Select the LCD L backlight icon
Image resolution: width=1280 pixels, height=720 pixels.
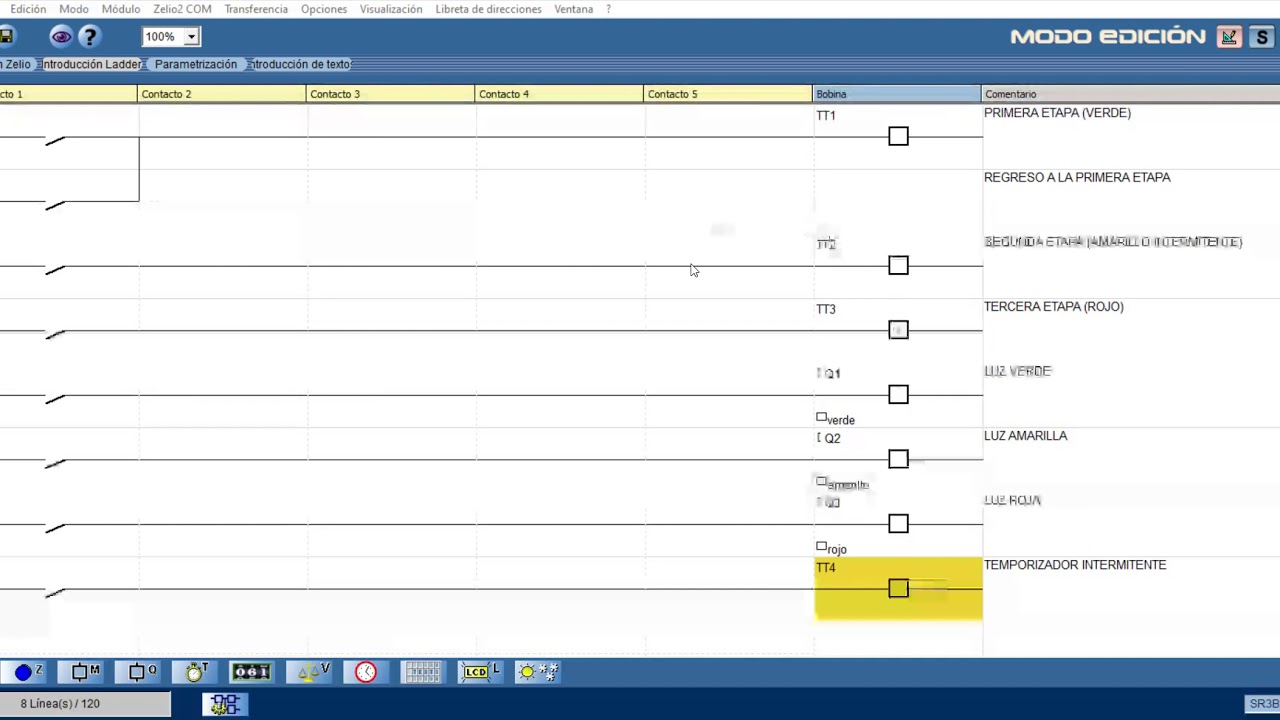pyautogui.click(x=480, y=671)
